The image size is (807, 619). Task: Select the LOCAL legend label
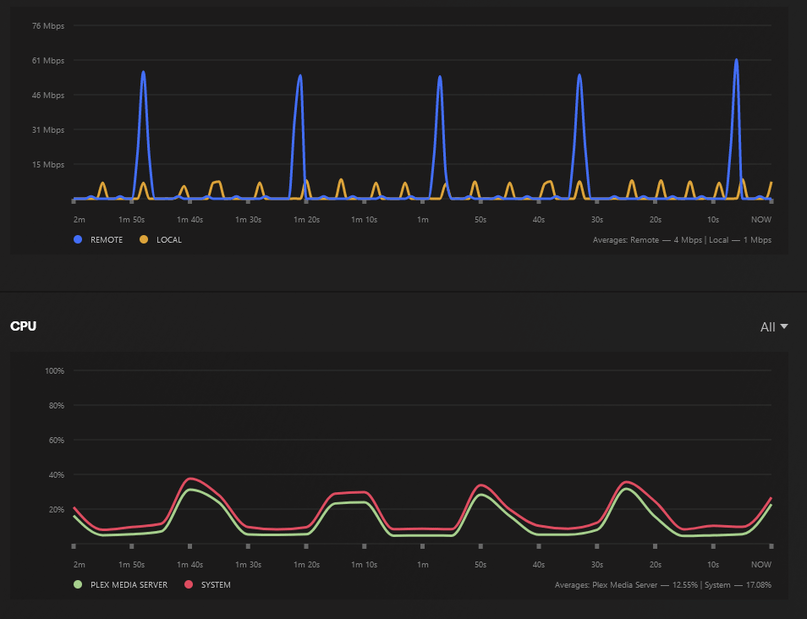(169, 240)
